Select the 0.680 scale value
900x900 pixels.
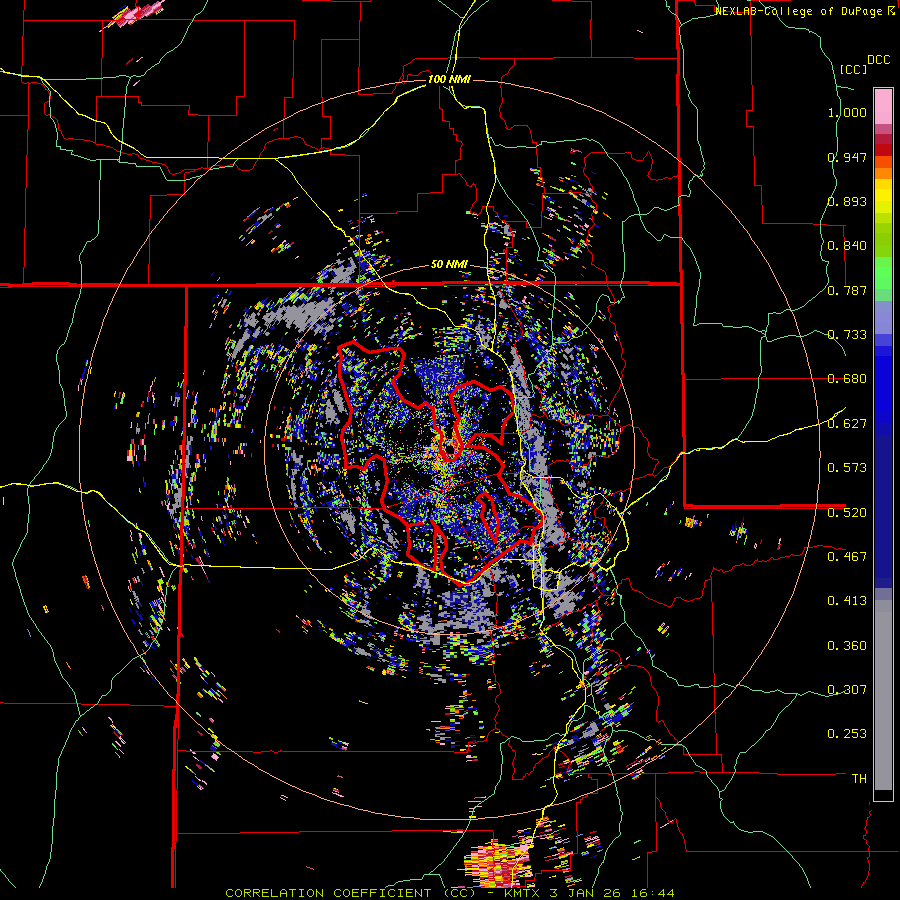click(847, 379)
